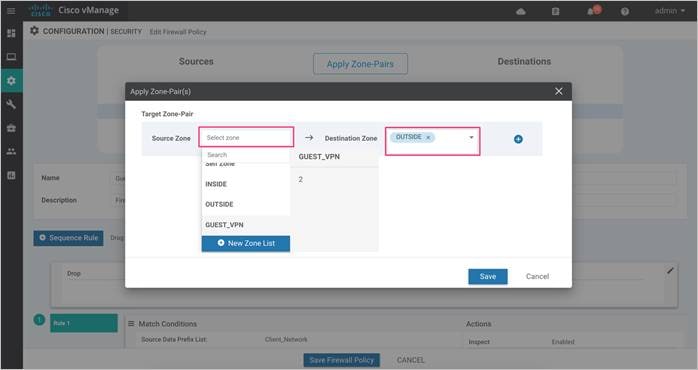Open the Dashboard icon in sidebar
The height and width of the screenshot is (370, 698).
pyautogui.click(x=11, y=33)
